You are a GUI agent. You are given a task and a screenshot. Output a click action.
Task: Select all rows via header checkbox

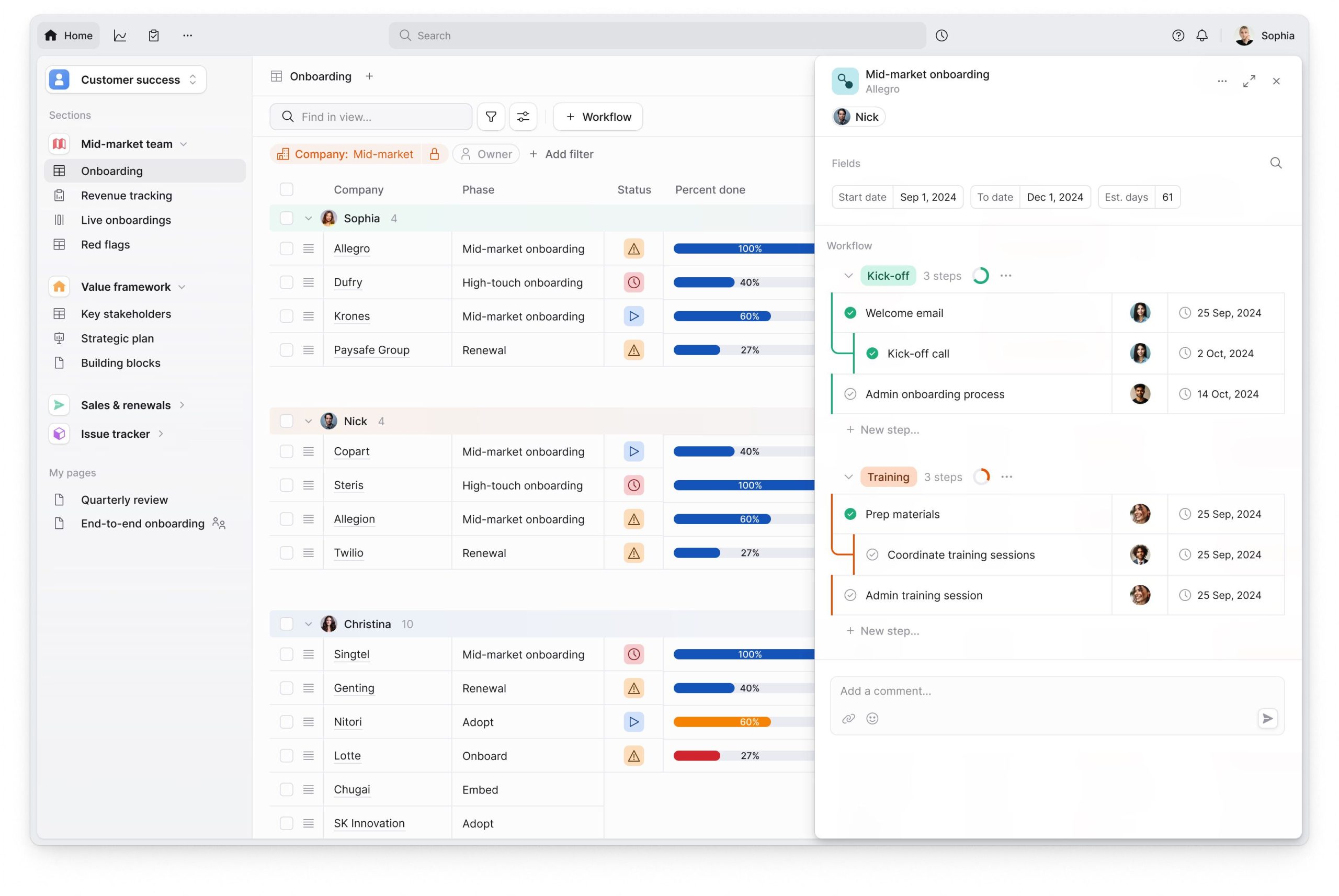286,189
